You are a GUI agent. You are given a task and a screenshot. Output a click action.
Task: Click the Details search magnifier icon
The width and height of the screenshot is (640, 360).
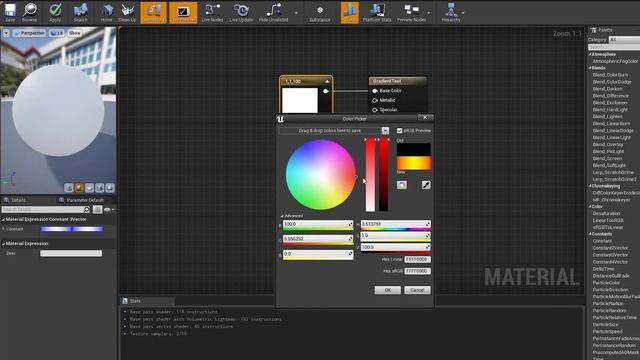(x=87, y=209)
